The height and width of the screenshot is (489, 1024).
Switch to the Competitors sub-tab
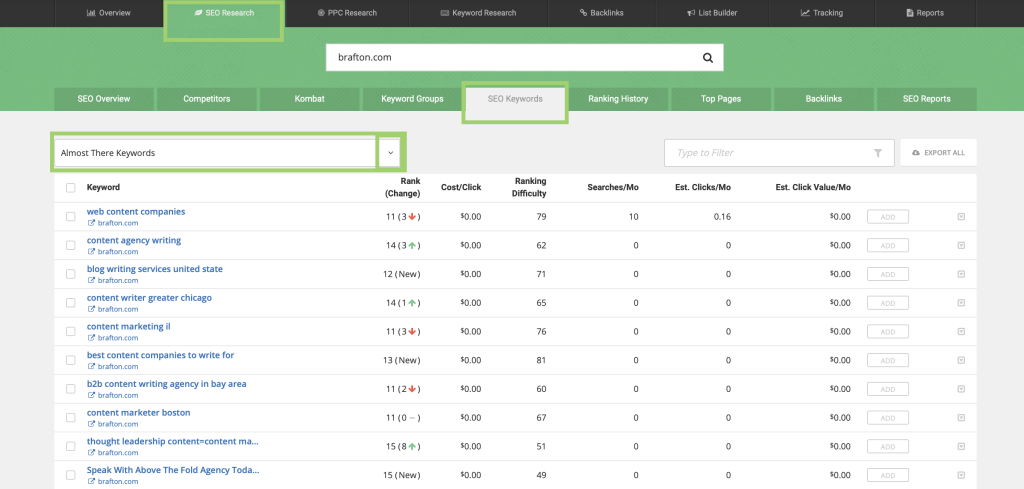(x=206, y=99)
